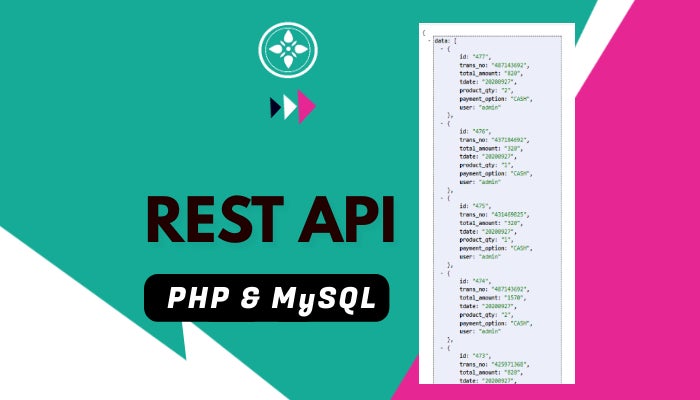This screenshot has width=700, height=400.
Task: Click the "data" key label
Action: point(441,40)
